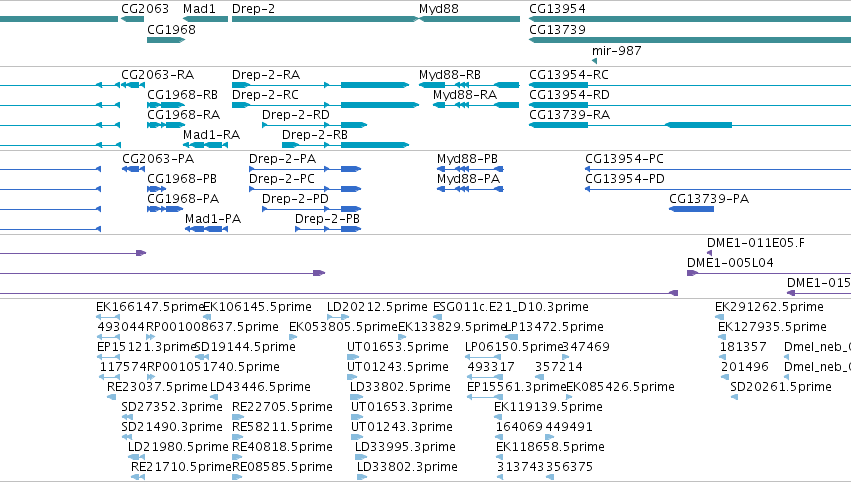Click transcript Myd88-RA label

tap(465, 95)
